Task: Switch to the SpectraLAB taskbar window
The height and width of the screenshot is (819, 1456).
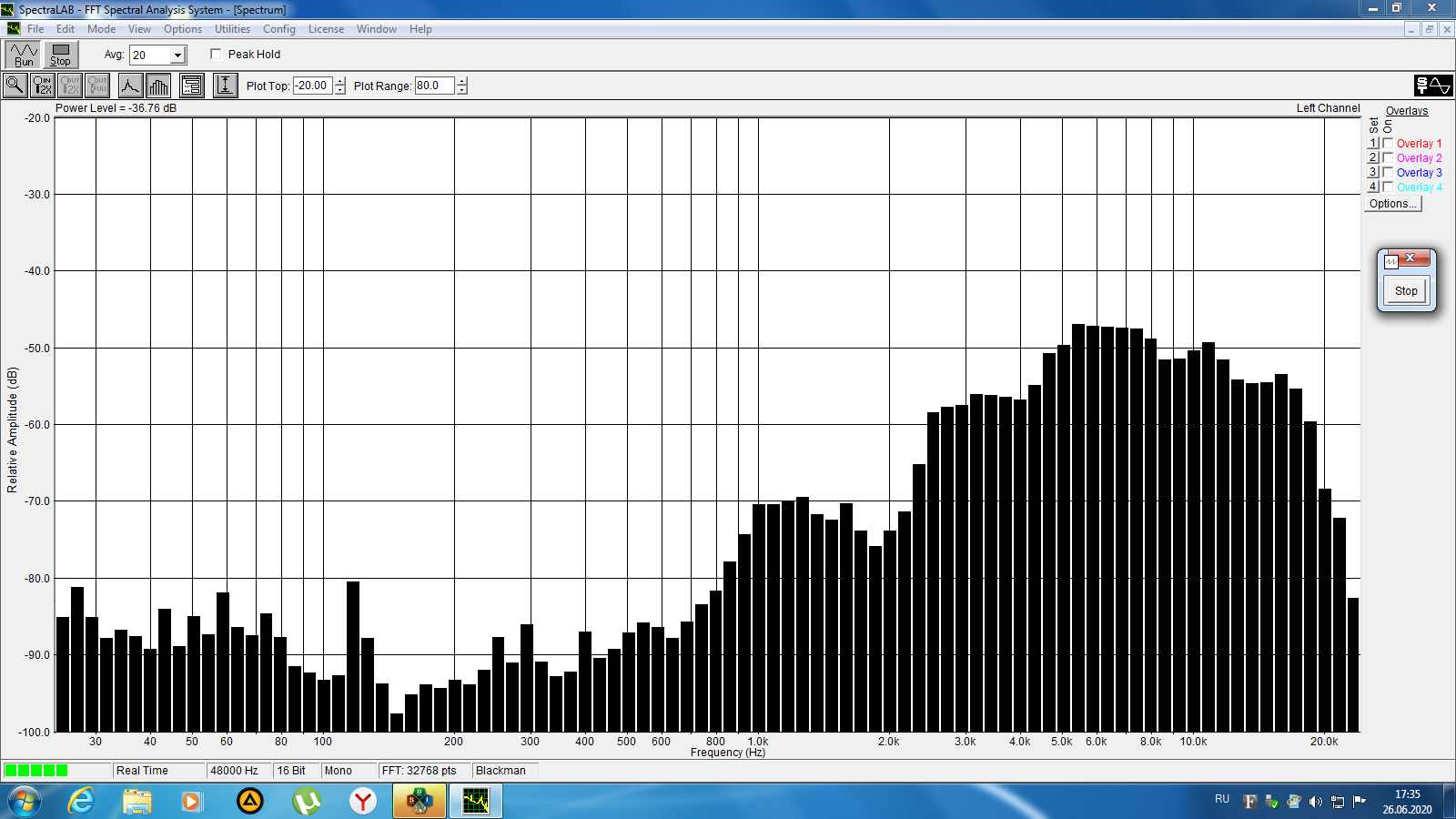Action: pos(476,802)
